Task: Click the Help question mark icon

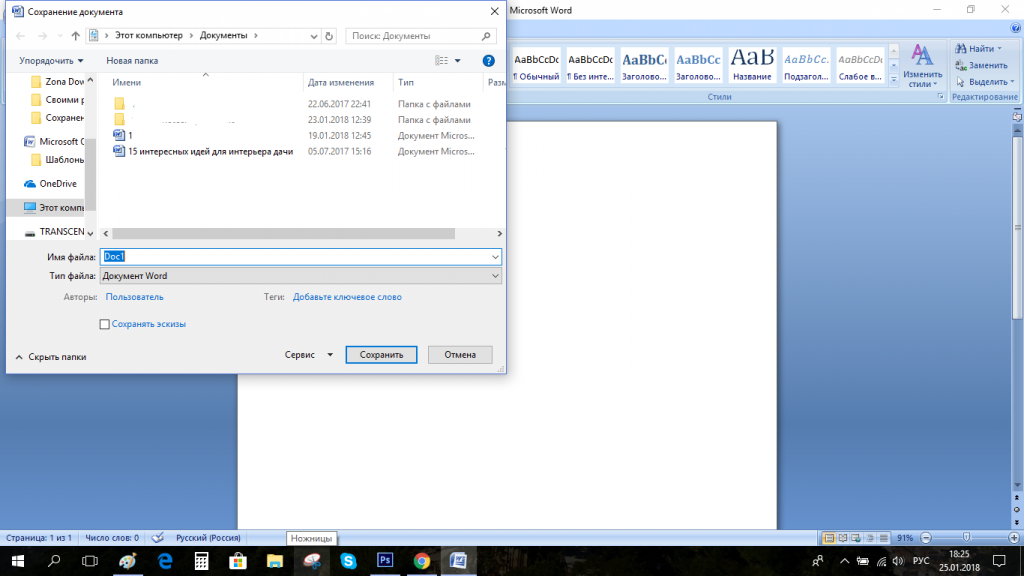Action: [488, 61]
